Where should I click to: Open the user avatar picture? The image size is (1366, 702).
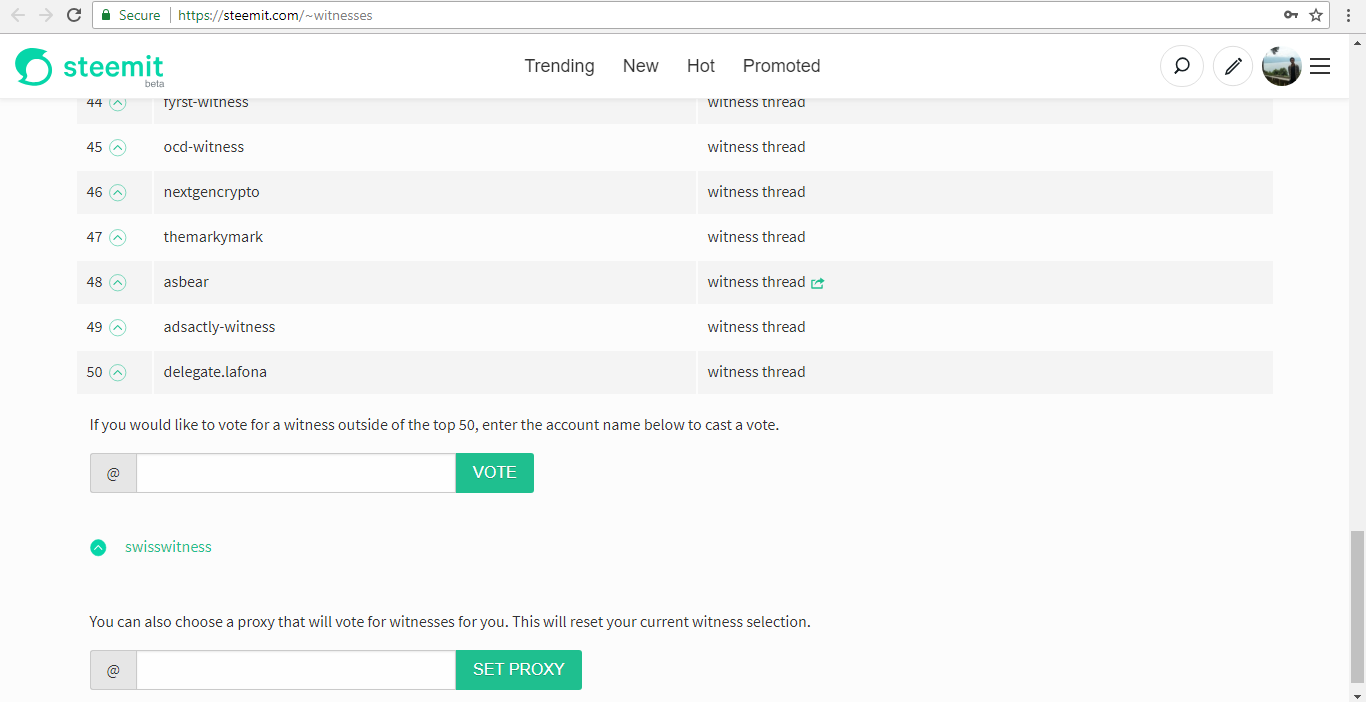(1282, 66)
